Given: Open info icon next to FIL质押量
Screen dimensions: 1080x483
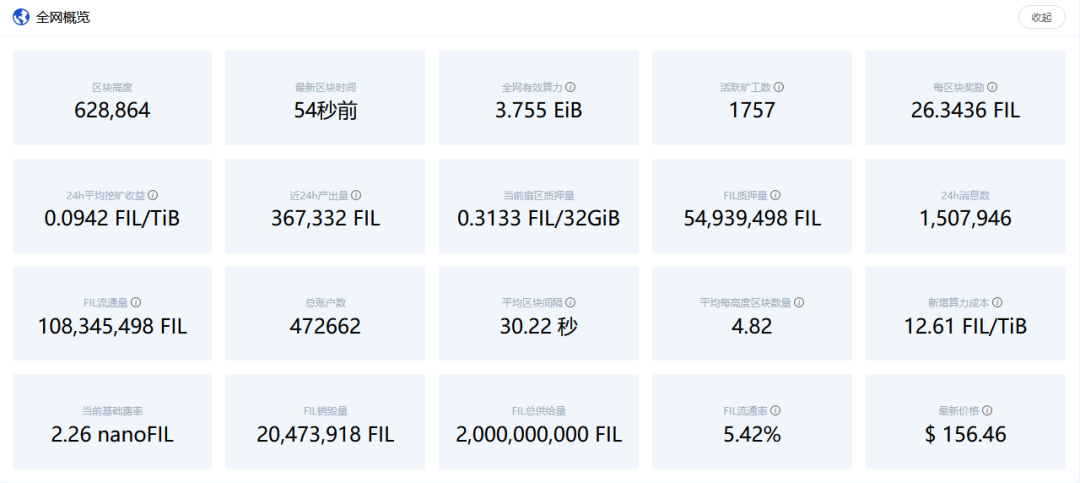Looking at the screenshot, I should pos(776,196).
